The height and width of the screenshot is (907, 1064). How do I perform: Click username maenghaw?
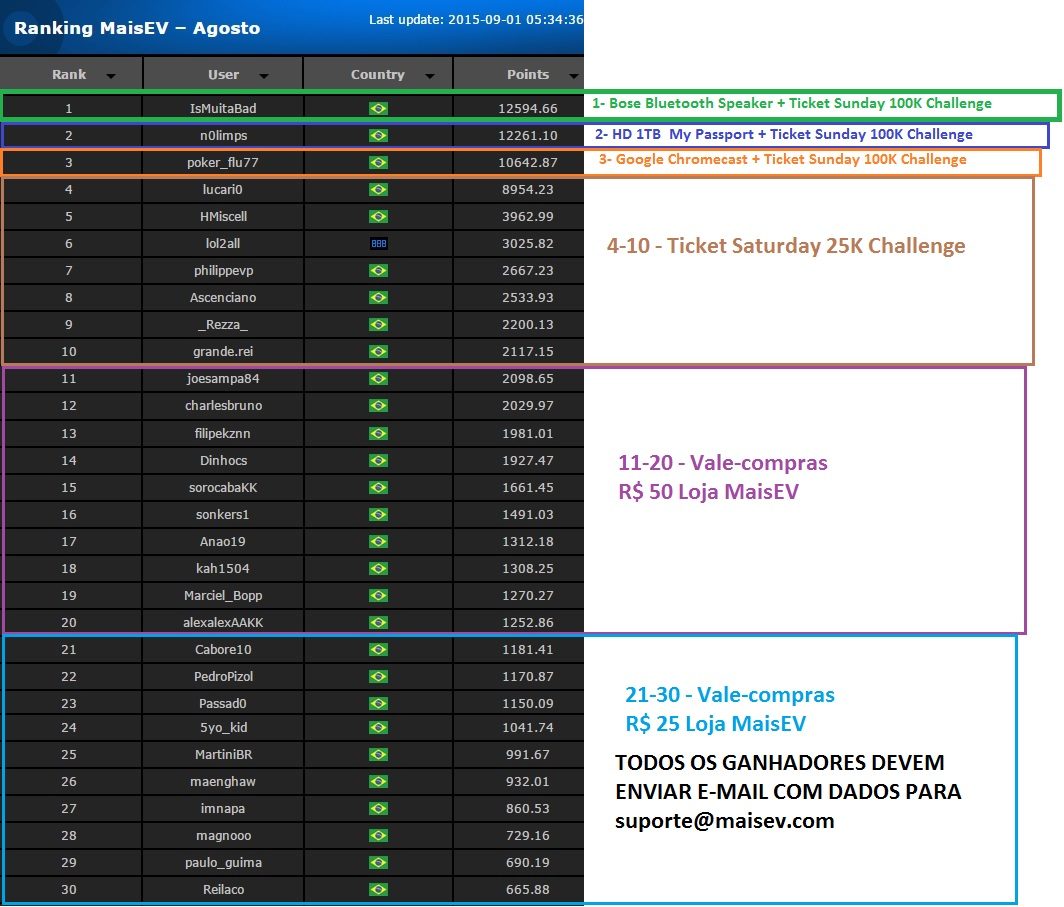(223, 781)
